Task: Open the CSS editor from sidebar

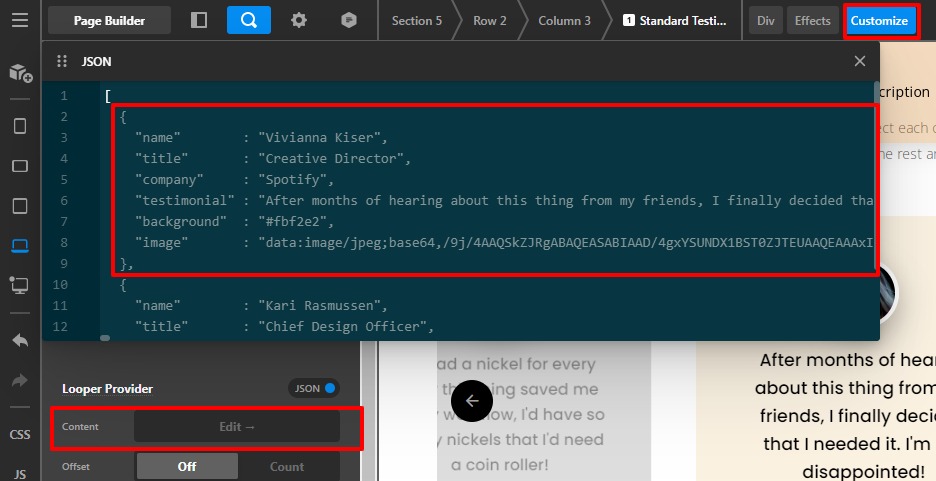Action: 20,435
